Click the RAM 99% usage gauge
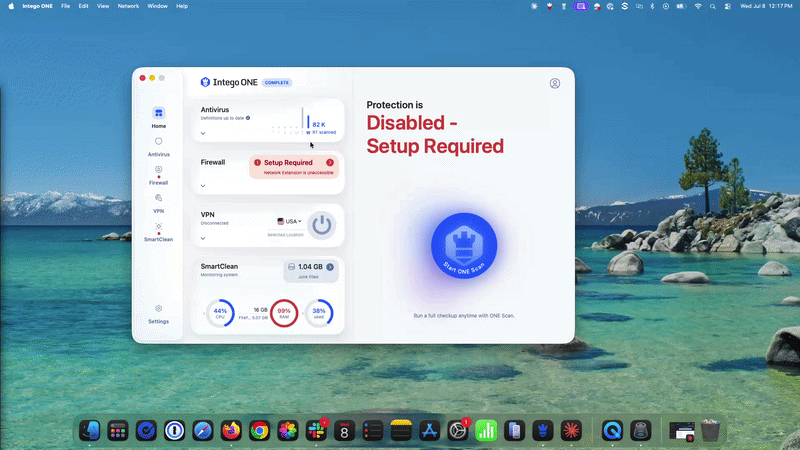The image size is (800, 450). [x=284, y=313]
